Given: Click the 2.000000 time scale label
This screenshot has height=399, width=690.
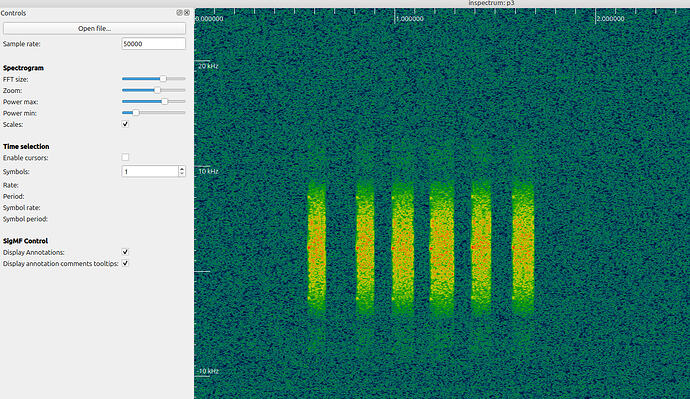Looking at the screenshot, I should (610, 19).
